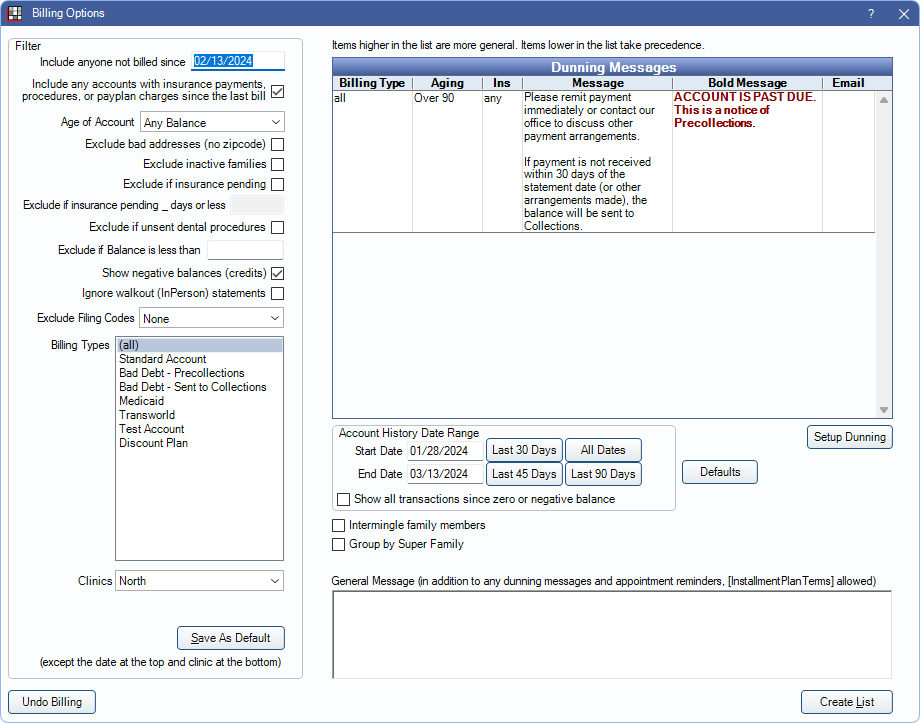Enable Intermingle family members

[x=338, y=525]
